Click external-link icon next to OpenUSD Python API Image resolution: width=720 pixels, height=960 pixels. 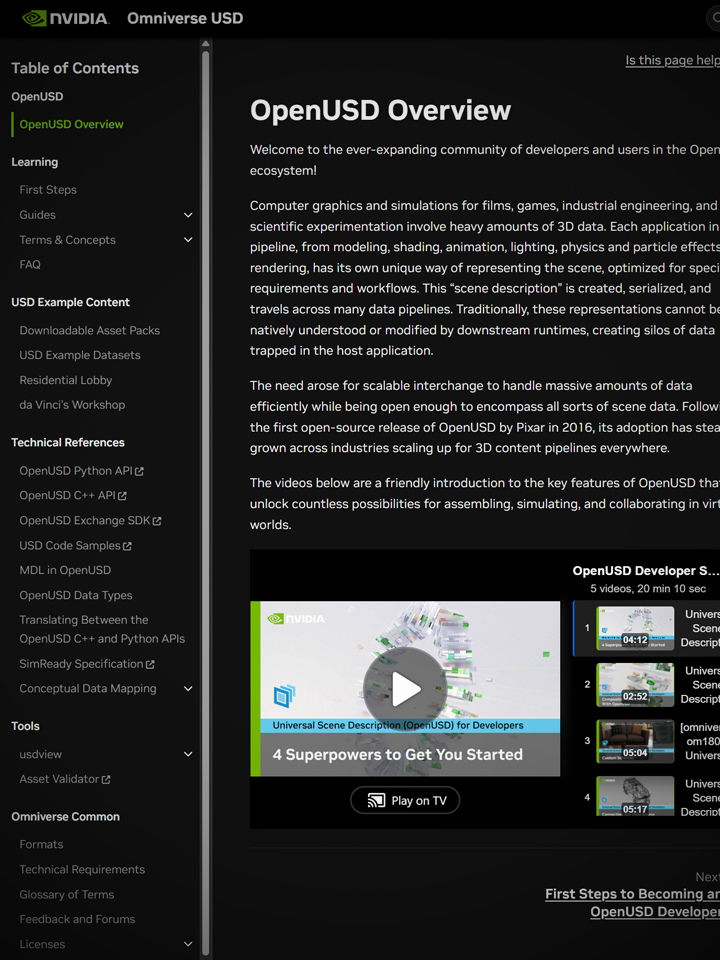coord(140,471)
